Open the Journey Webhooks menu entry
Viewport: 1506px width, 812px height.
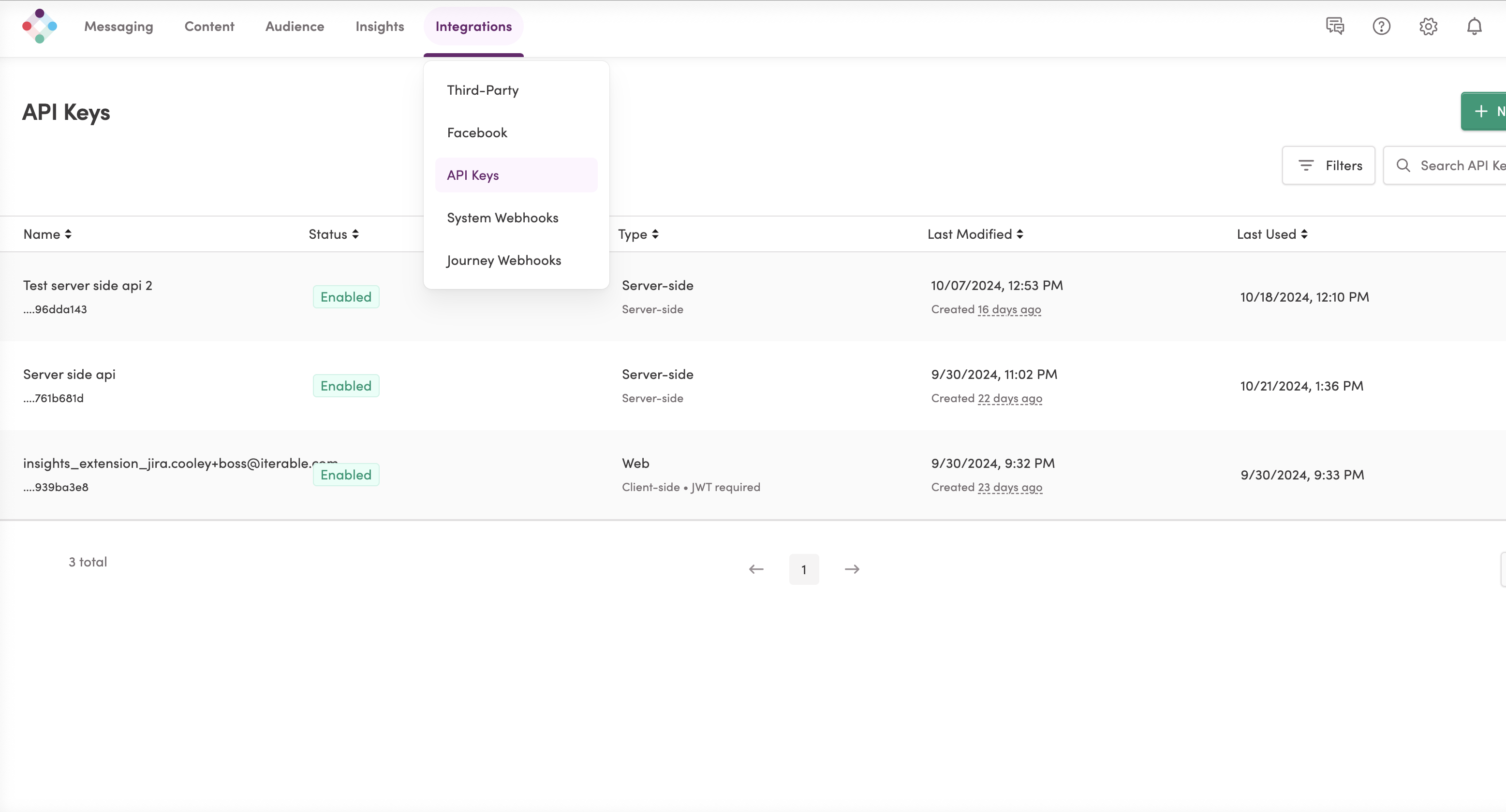(x=503, y=261)
